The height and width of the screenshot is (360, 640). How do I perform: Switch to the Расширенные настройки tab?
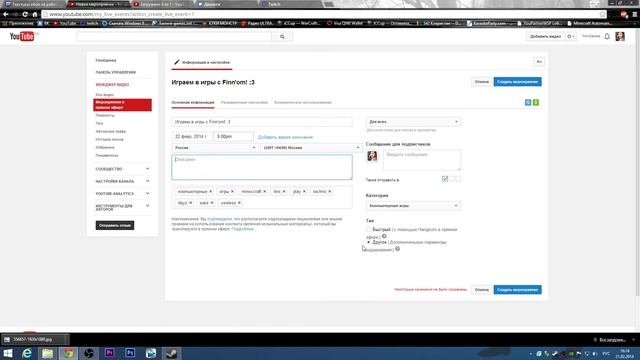[x=244, y=102]
